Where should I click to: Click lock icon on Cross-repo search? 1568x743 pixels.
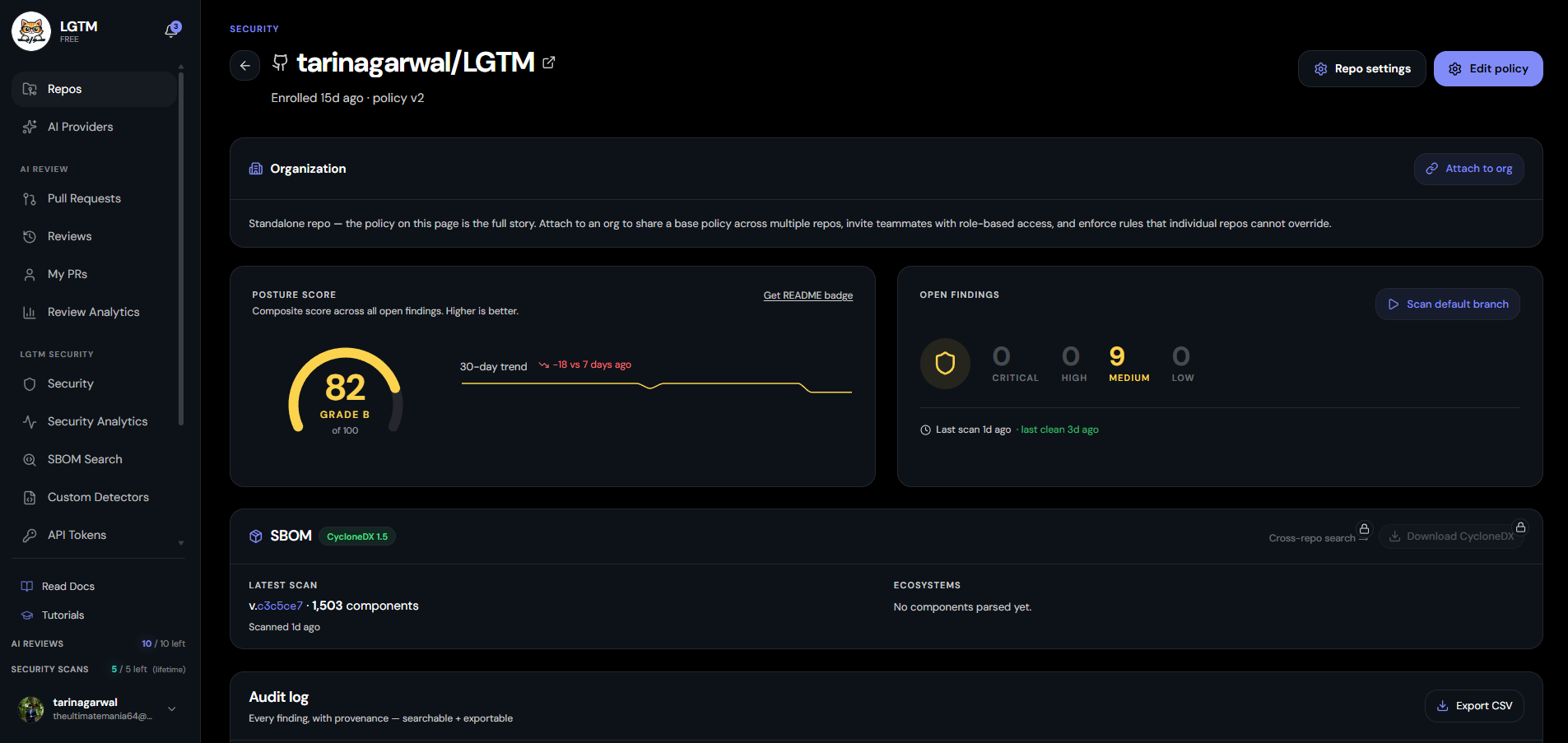pyautogui.click(x=1364, y=529)
